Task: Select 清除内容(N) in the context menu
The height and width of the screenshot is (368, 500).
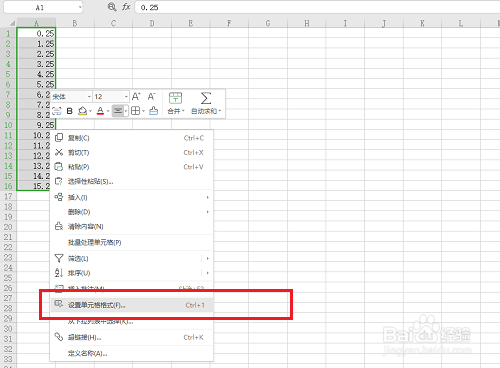Action: coord(132,227)
